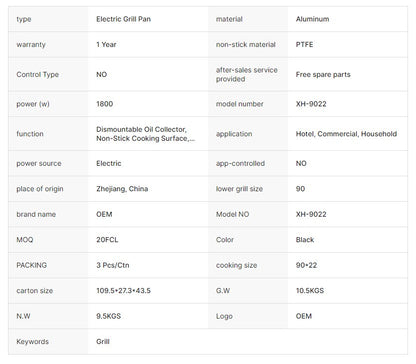
Task: Select the 'Black' color value
Action: (305, 239)
